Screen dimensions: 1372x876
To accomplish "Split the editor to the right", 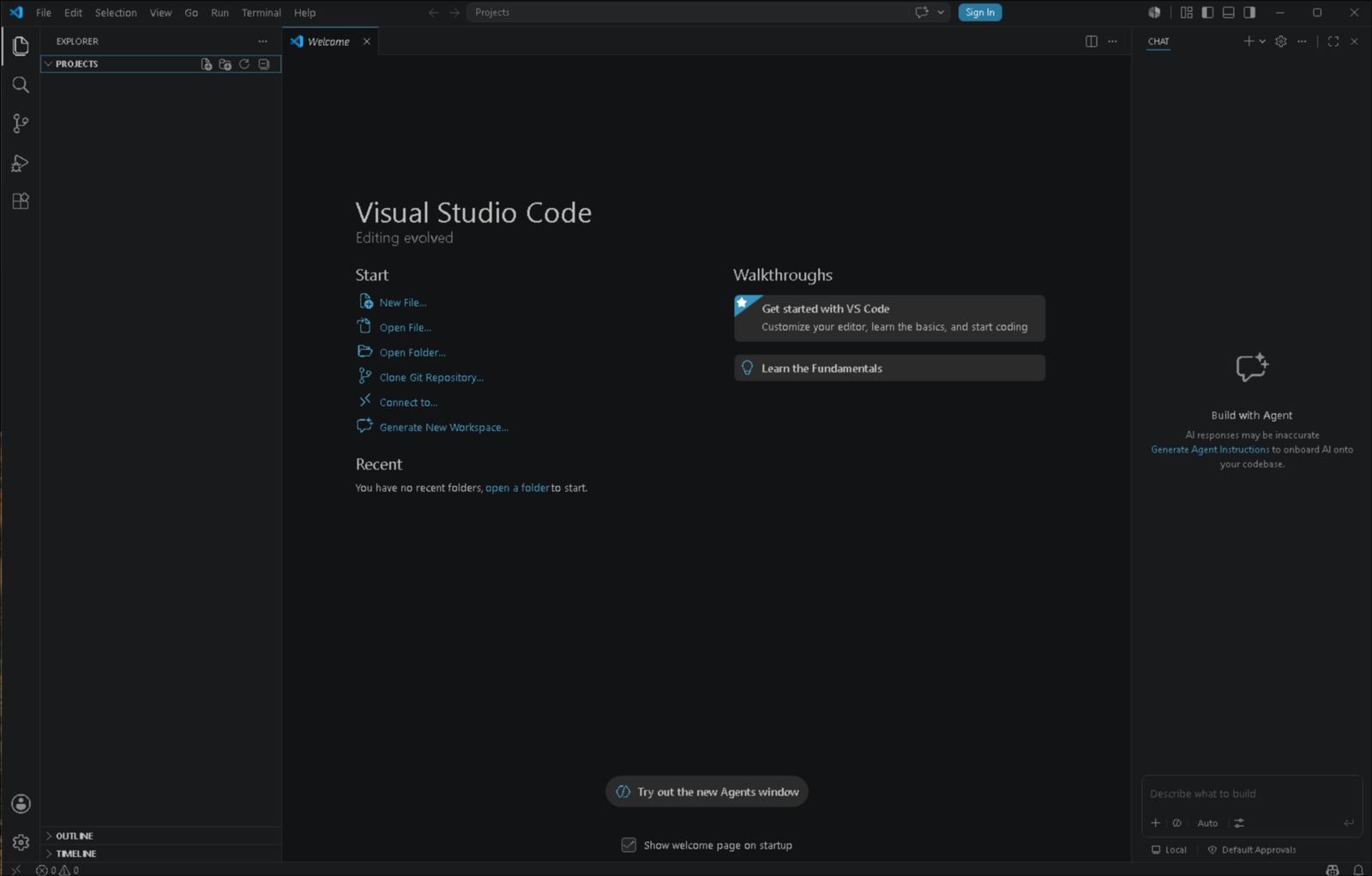I will [x=1091, y=41].
